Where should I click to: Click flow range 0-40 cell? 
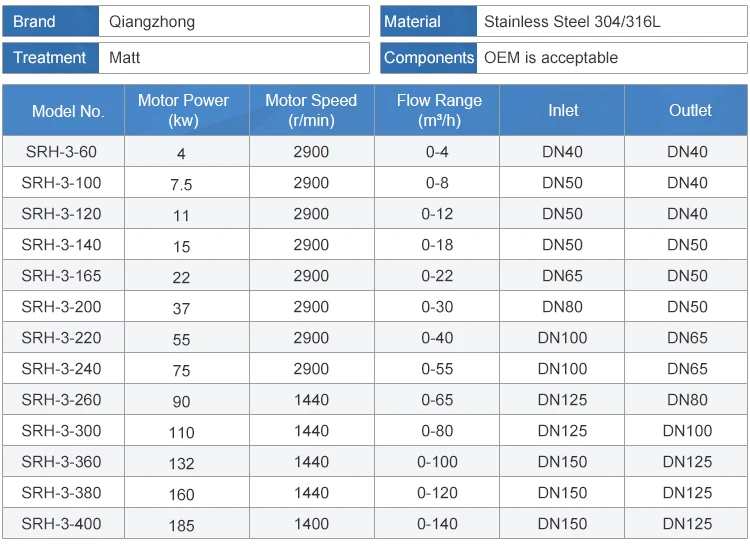point(437,338)
